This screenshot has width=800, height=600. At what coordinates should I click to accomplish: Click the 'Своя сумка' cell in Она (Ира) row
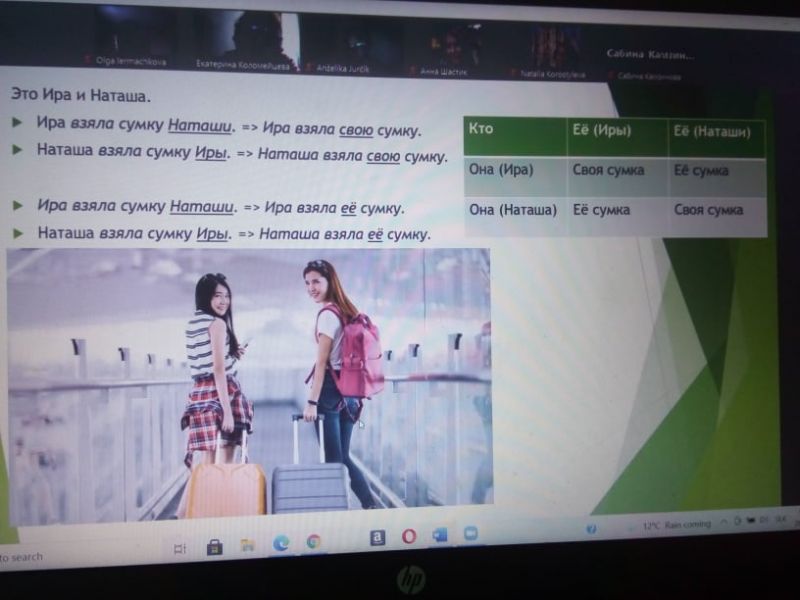616,171
